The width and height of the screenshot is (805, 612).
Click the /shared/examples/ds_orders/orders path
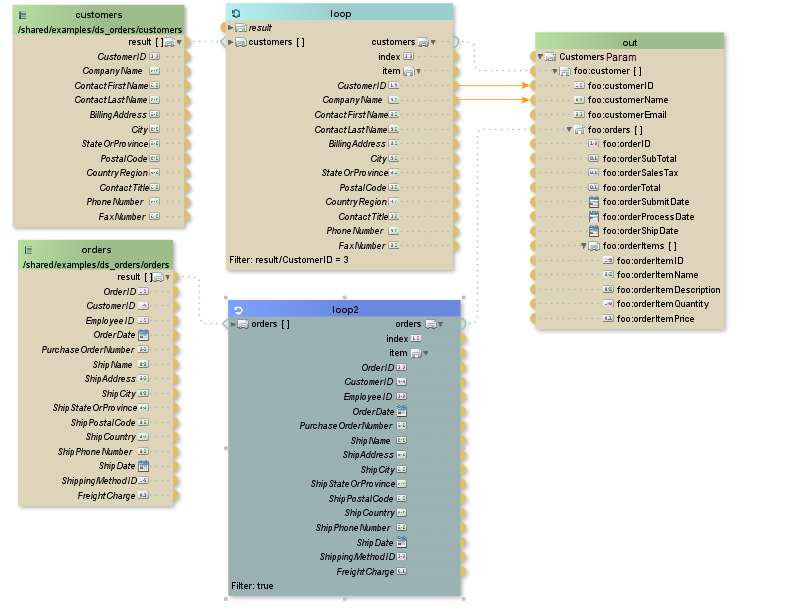pyautogui.click(x=95, y=264)
